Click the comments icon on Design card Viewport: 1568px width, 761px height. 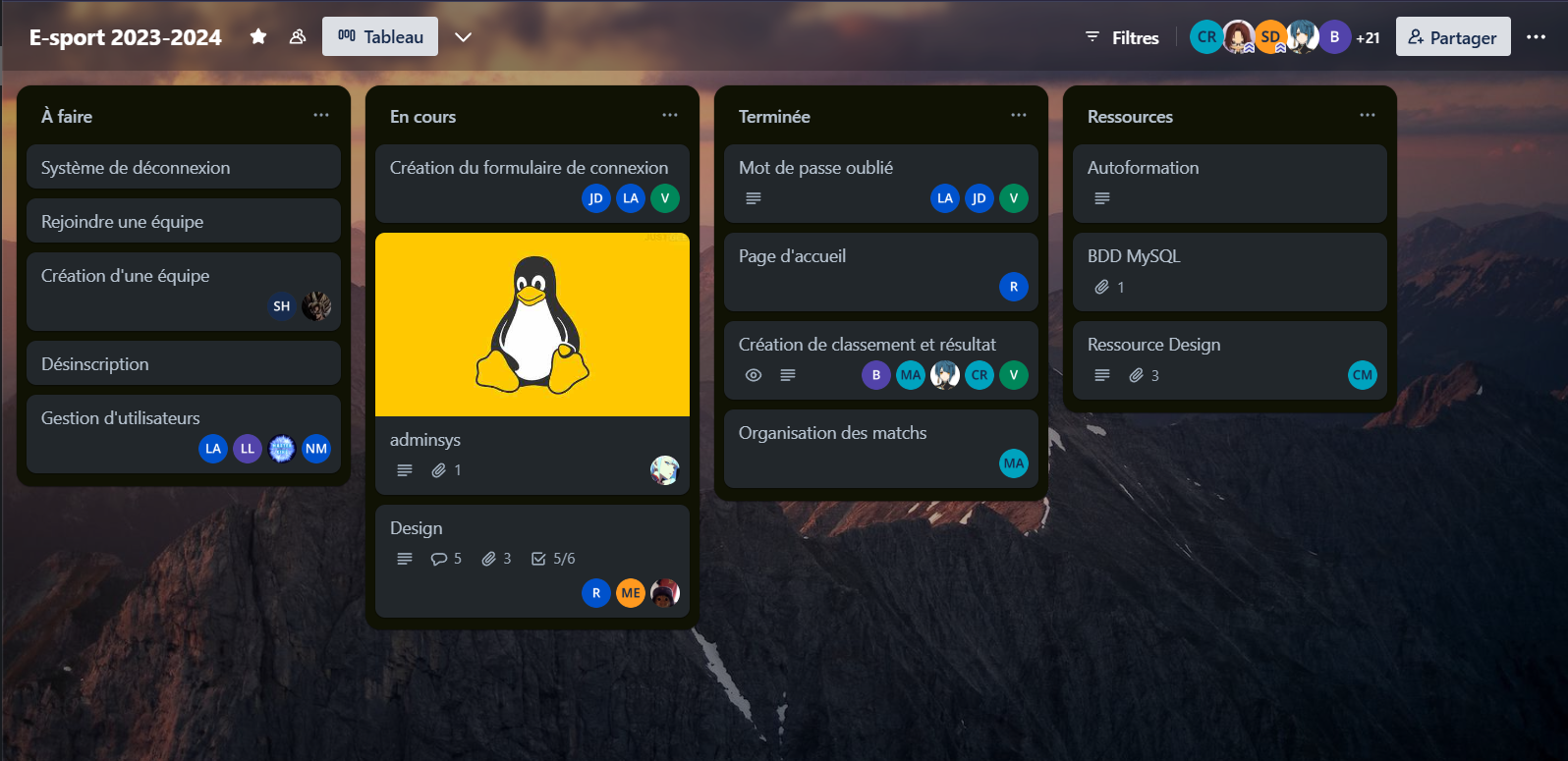click(x=439, y=559)
